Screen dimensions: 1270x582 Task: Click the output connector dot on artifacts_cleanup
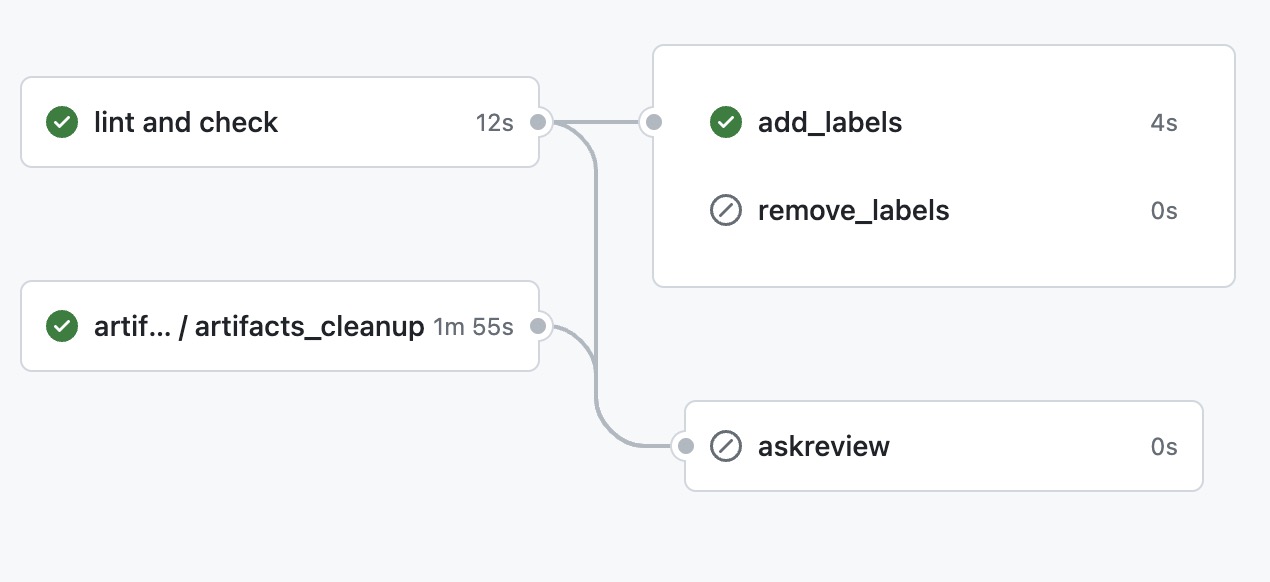coord(538,326)
